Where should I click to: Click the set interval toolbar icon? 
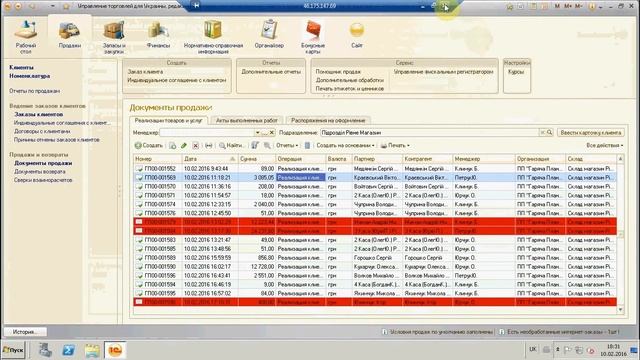pos(209,145)
